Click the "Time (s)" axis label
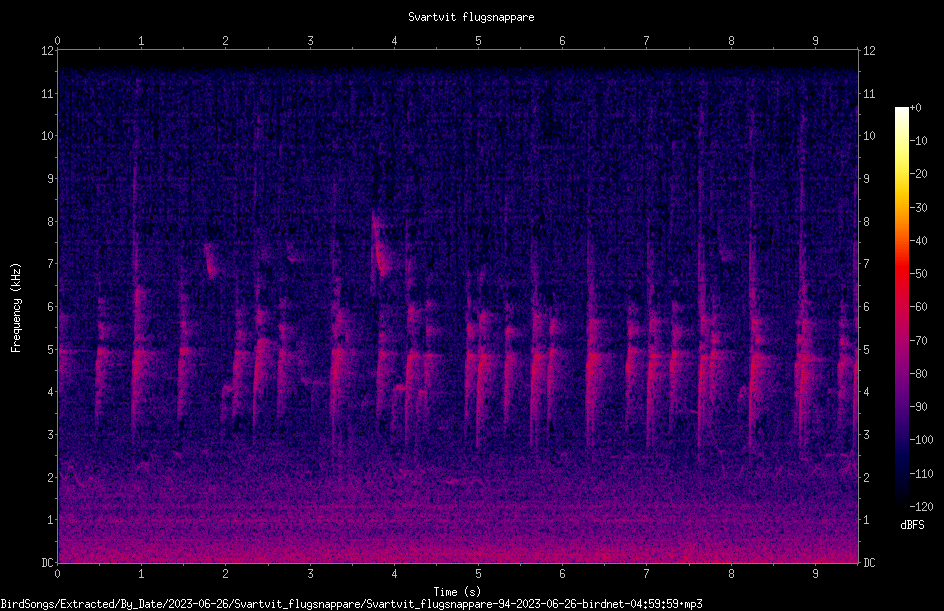 (457, 592)
